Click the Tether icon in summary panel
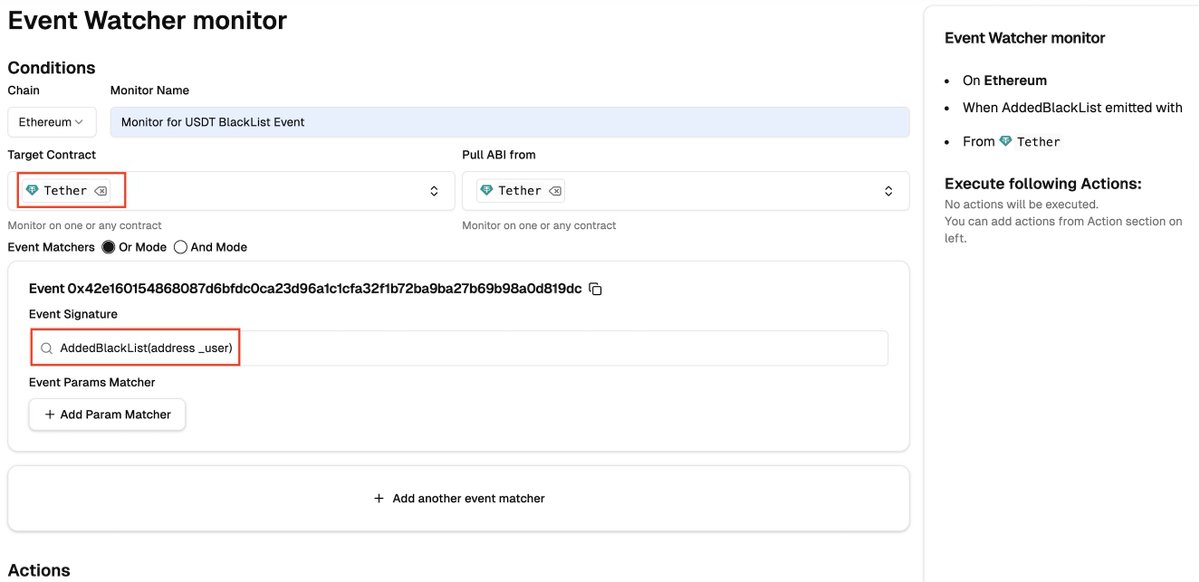This screenshot has height=582, width=1200. click(1006, 141)
